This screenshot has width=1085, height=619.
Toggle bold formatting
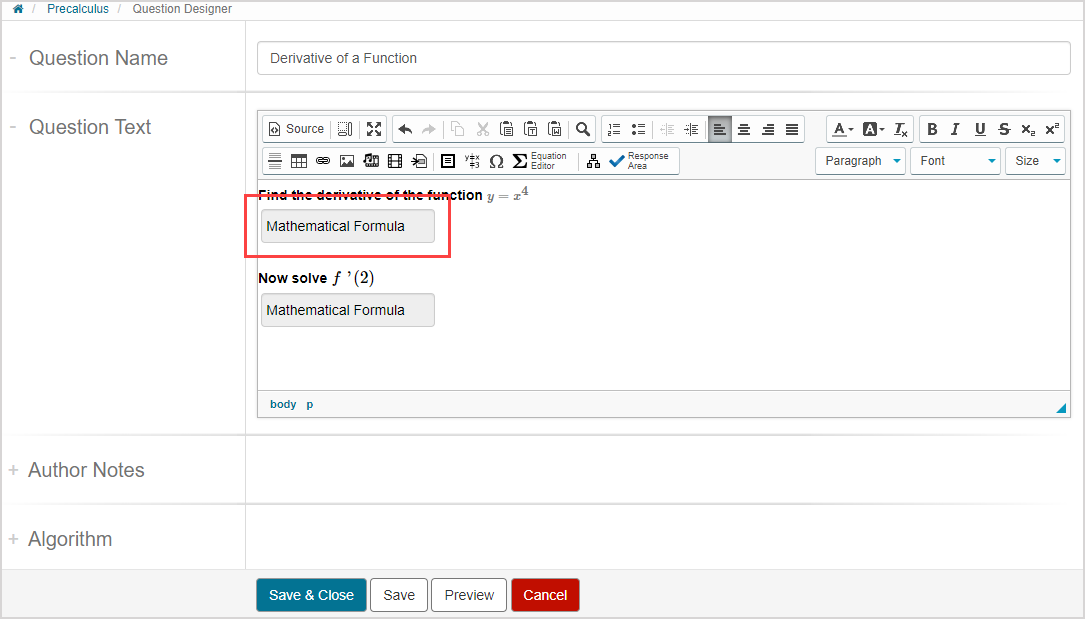coord(932,129)
